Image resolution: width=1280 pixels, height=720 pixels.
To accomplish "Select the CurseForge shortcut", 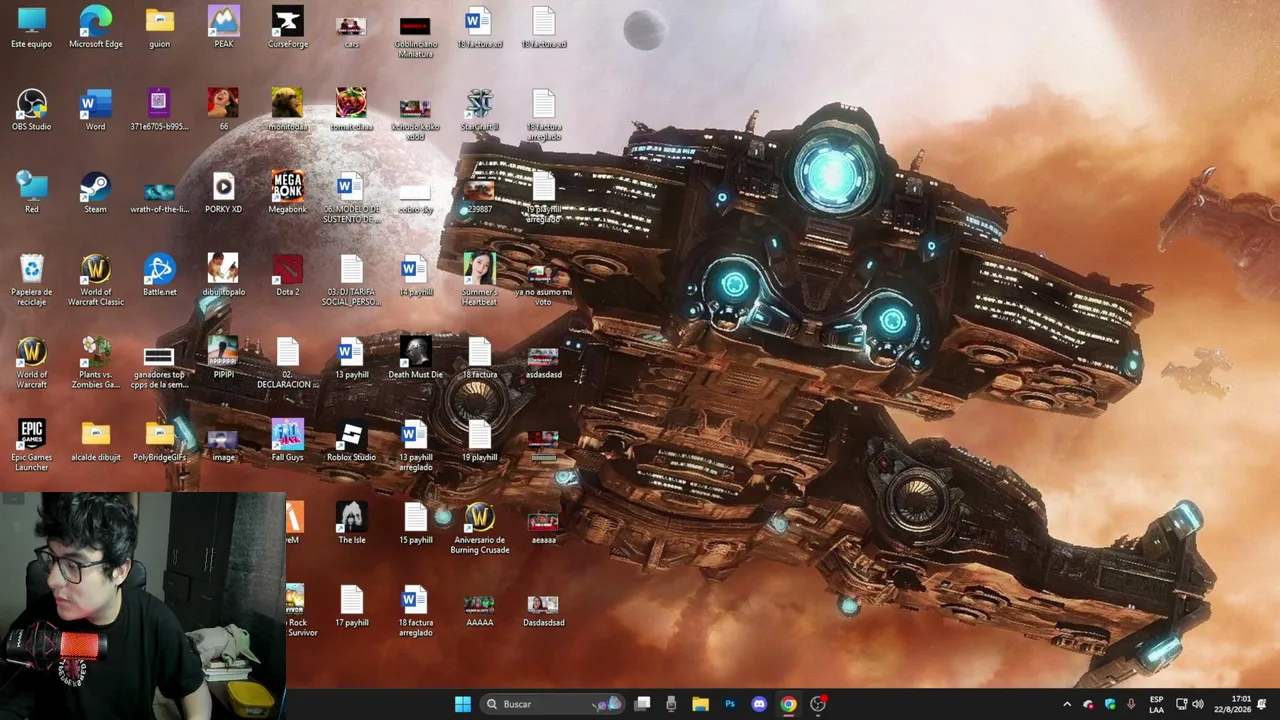I will [287, 28].
